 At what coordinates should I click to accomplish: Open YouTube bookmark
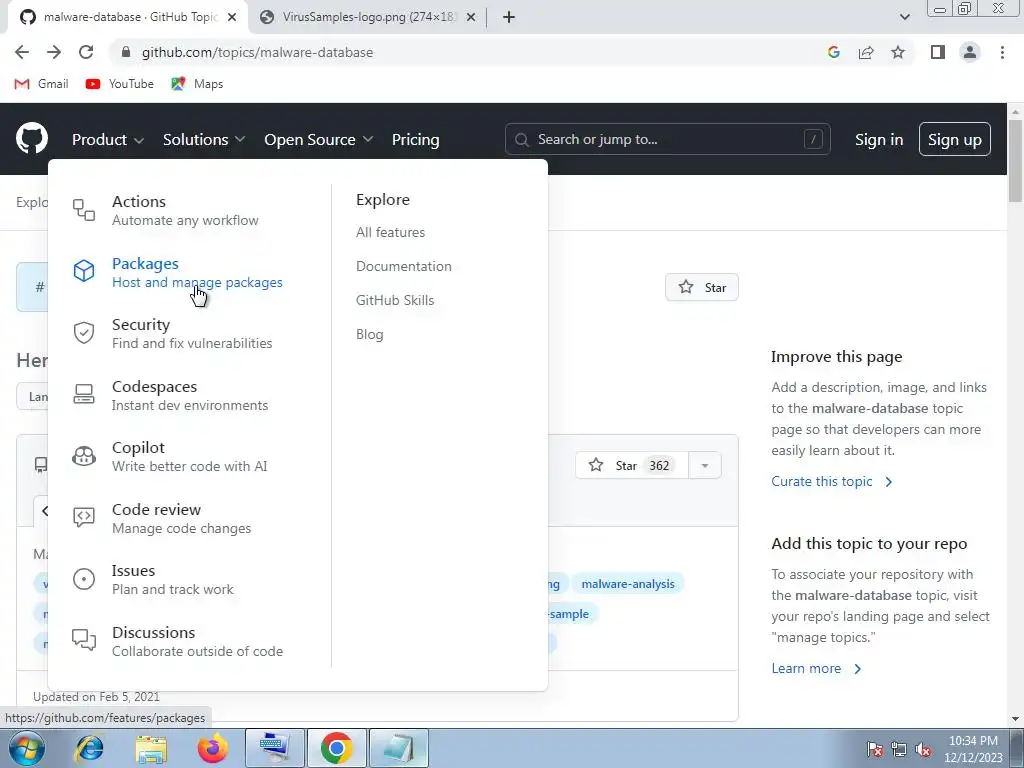[120, 84]
